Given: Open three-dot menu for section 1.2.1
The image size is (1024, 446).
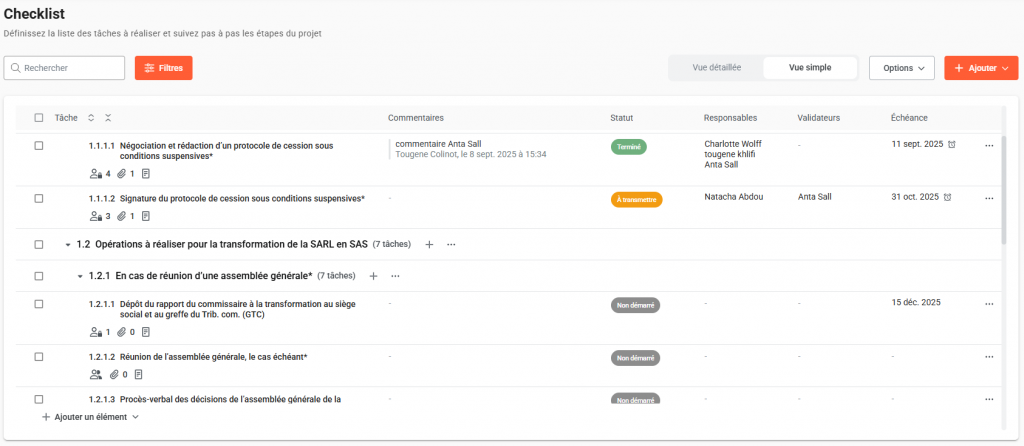Looking at the screenshot, I should tap(395, 276).
